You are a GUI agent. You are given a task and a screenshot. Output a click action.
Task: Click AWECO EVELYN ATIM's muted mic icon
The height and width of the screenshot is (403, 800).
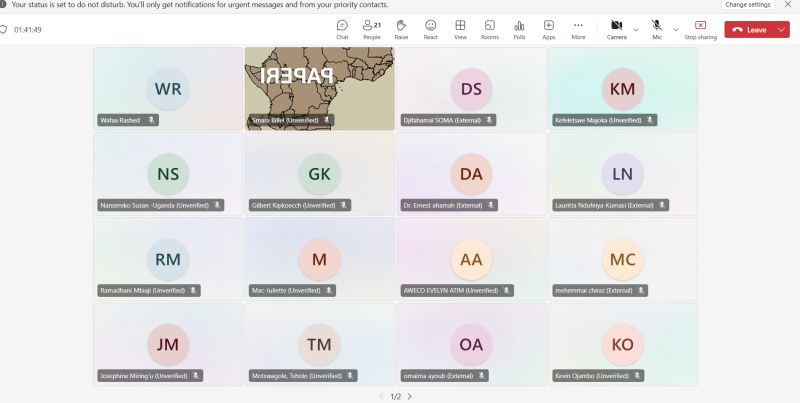506,291
